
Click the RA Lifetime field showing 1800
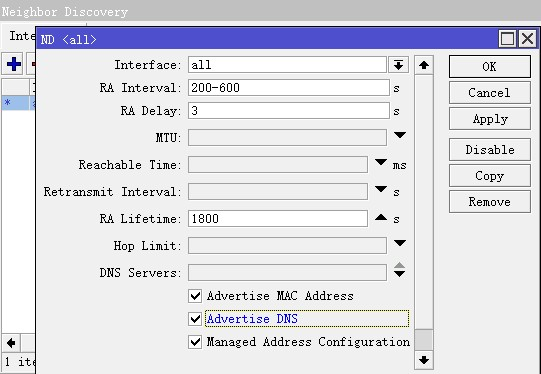278,219
